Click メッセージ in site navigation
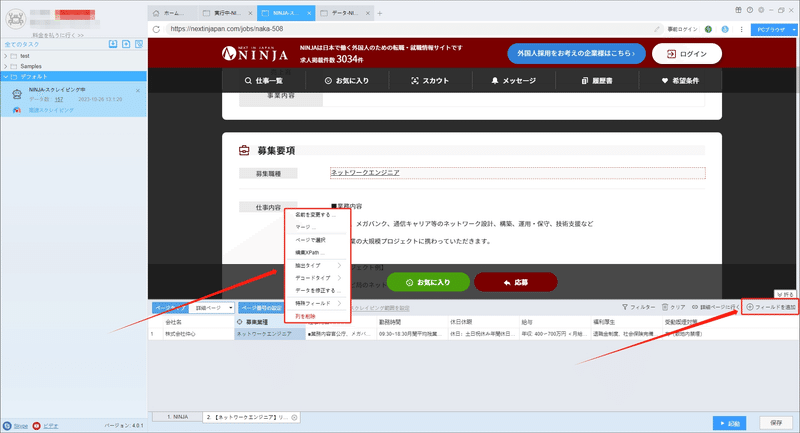Screen dimensions: 800x433 tap(514, 81)
